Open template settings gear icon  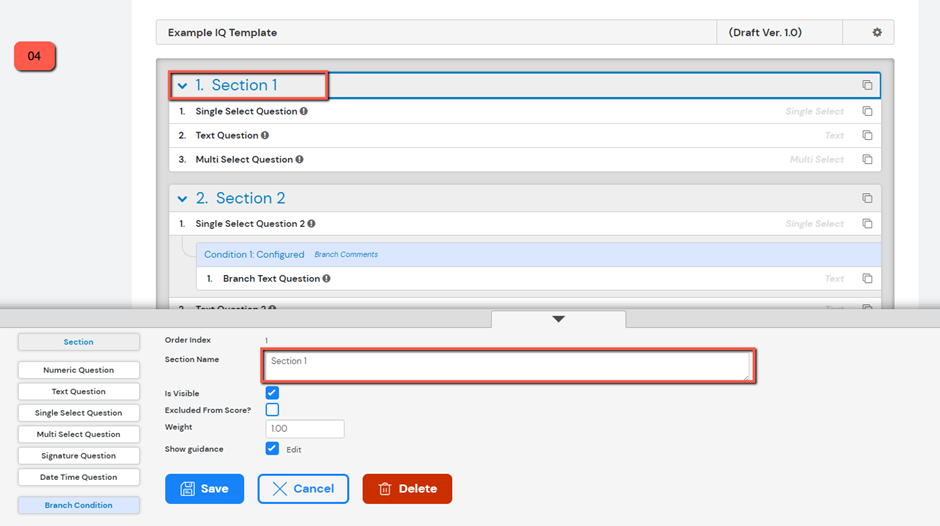pos(877,33)
